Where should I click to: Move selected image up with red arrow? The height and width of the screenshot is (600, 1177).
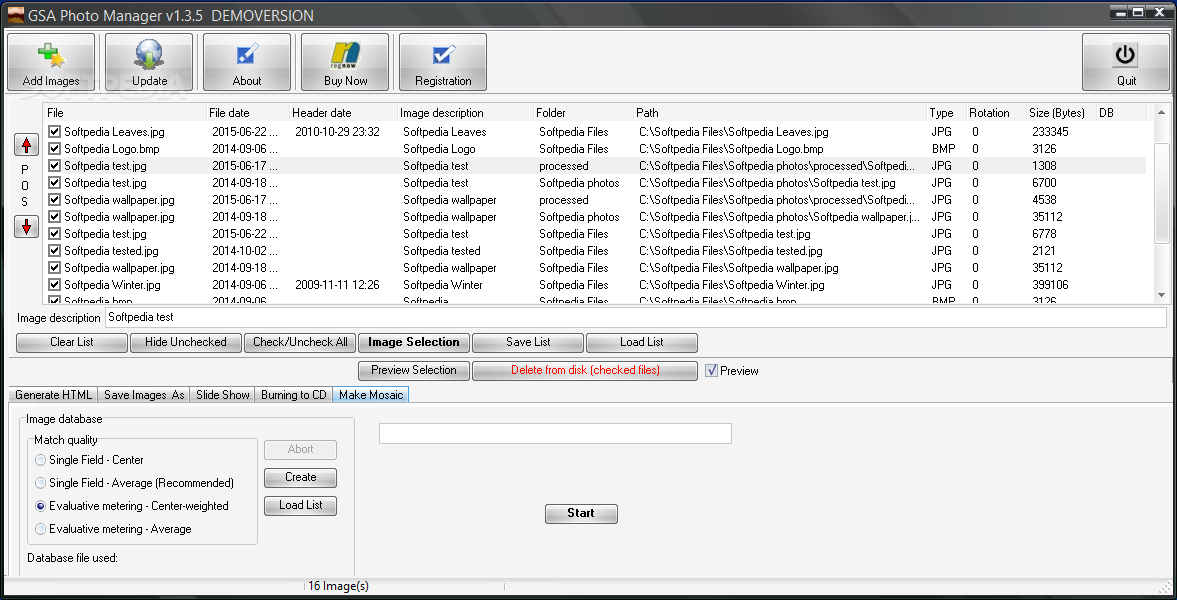[26, 145]
